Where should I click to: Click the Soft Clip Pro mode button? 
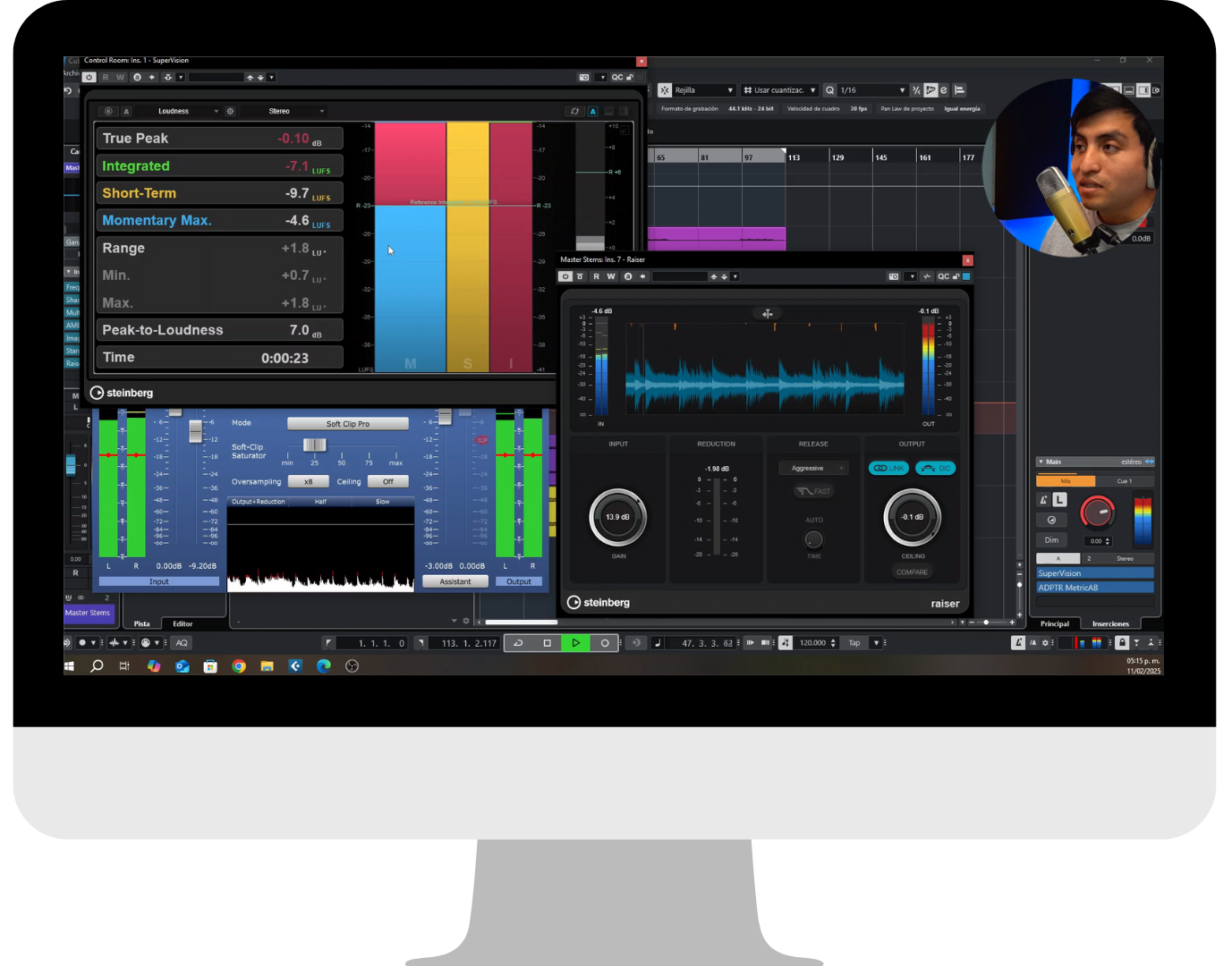click(x=347, y=424)
